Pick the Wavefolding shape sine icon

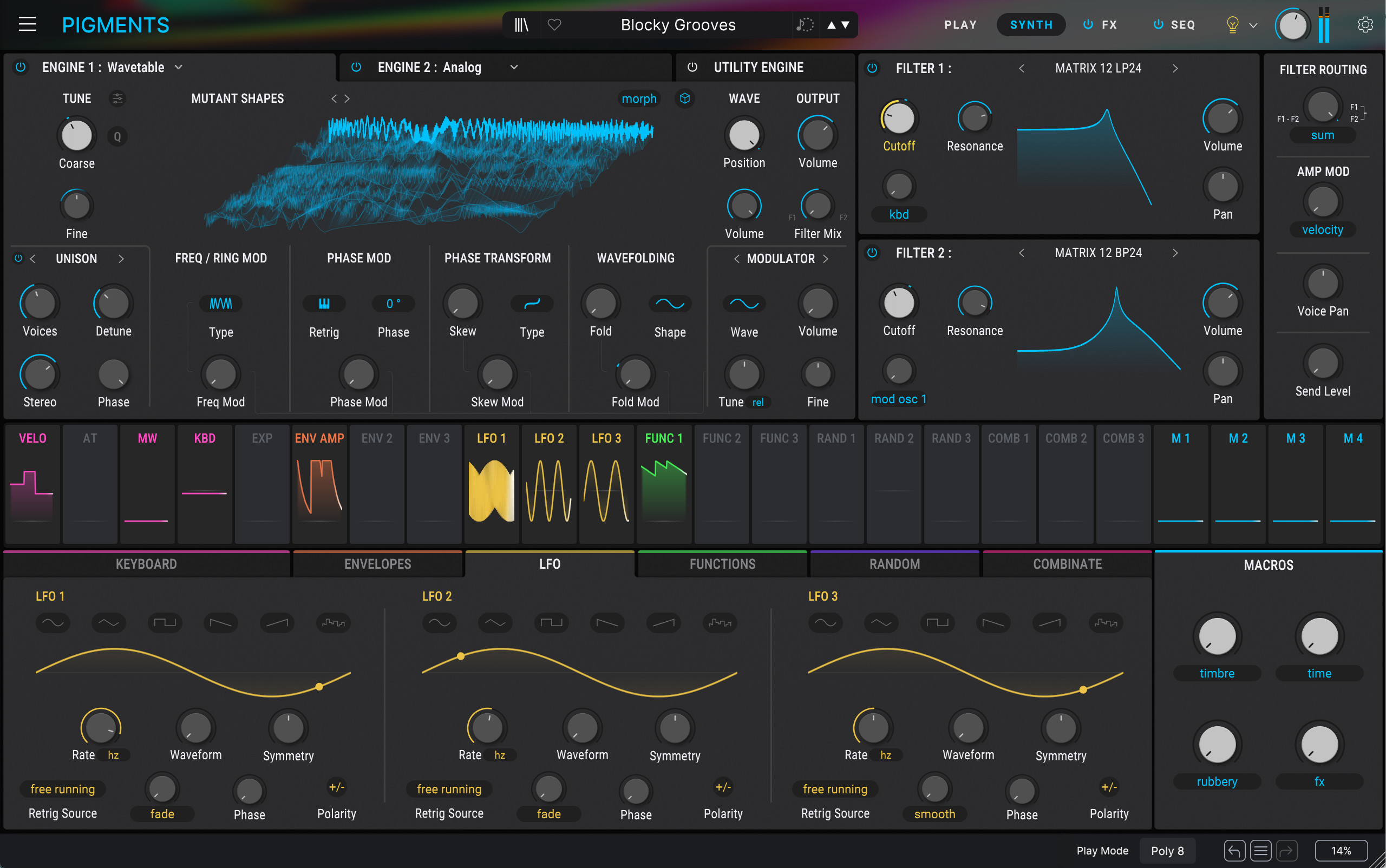pyautogui.click(x=670, y=304)
